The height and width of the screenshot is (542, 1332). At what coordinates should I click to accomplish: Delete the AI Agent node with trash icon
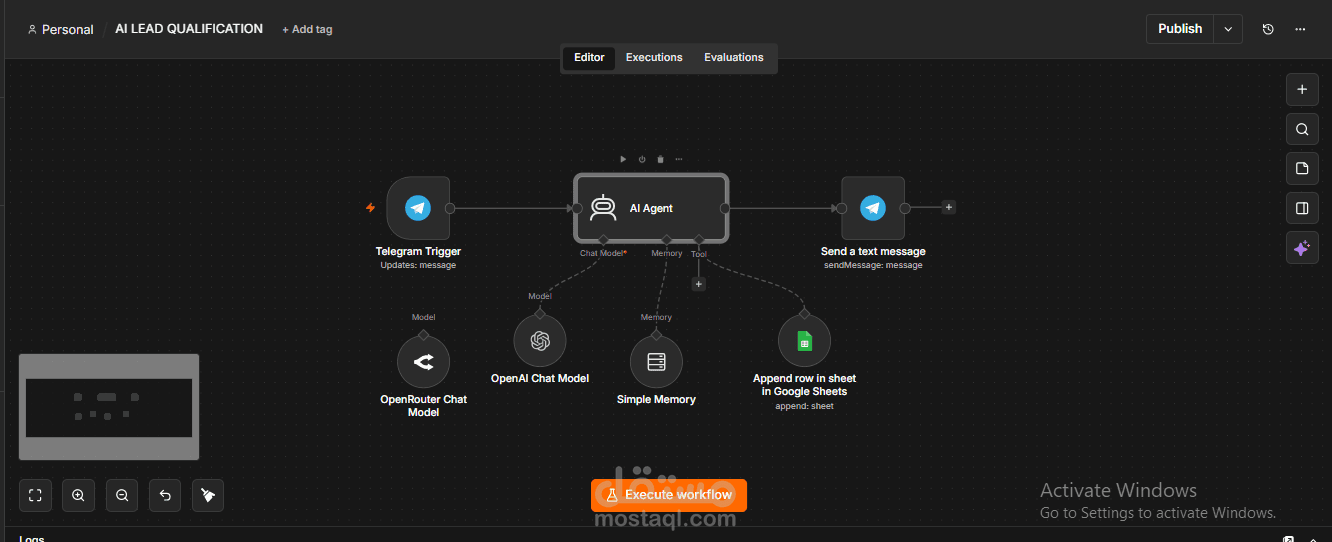(x=660, y=159)
